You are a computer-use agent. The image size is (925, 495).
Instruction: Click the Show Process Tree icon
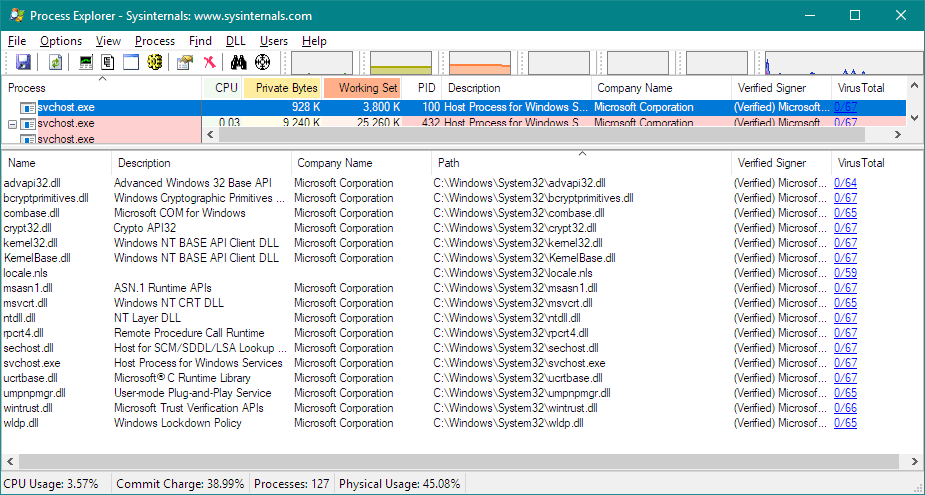click(108, 62)
